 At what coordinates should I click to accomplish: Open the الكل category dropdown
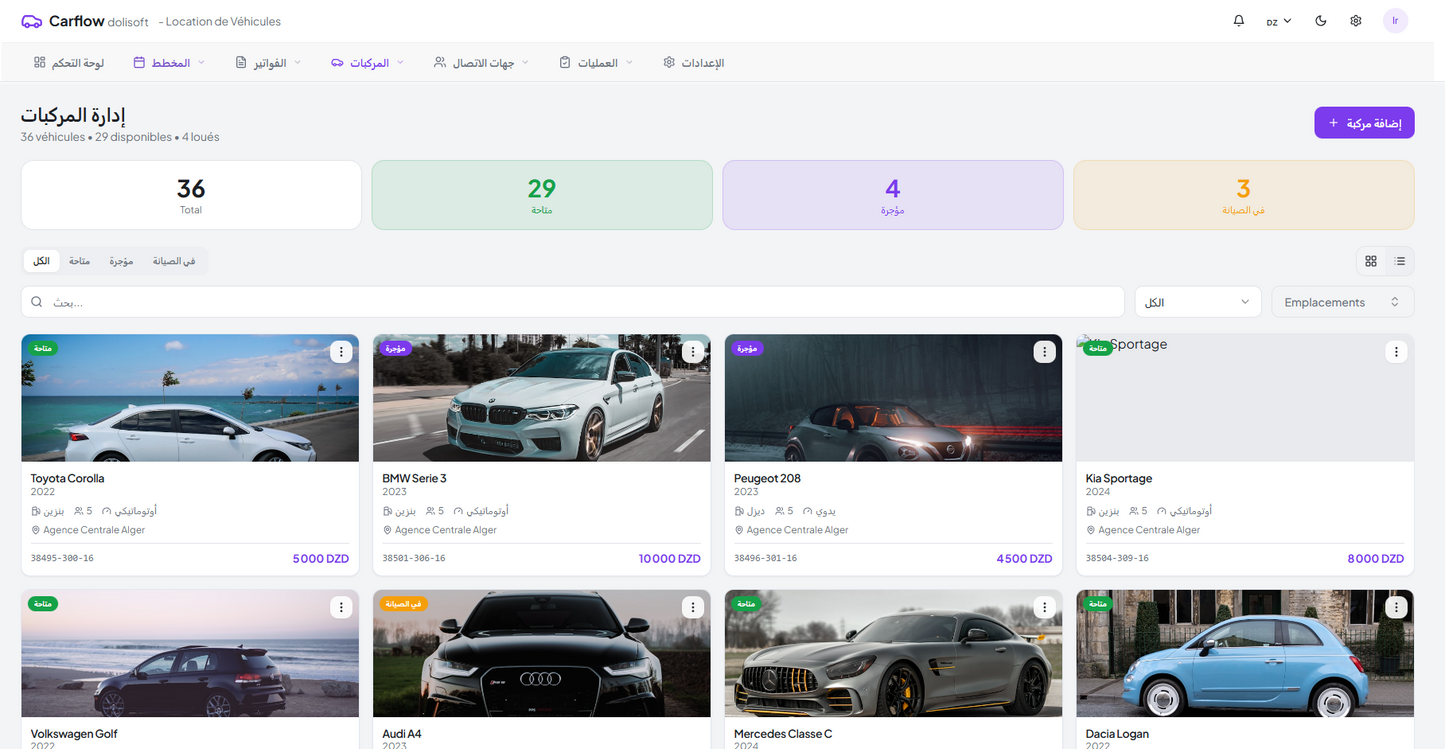coord(1198,302)
